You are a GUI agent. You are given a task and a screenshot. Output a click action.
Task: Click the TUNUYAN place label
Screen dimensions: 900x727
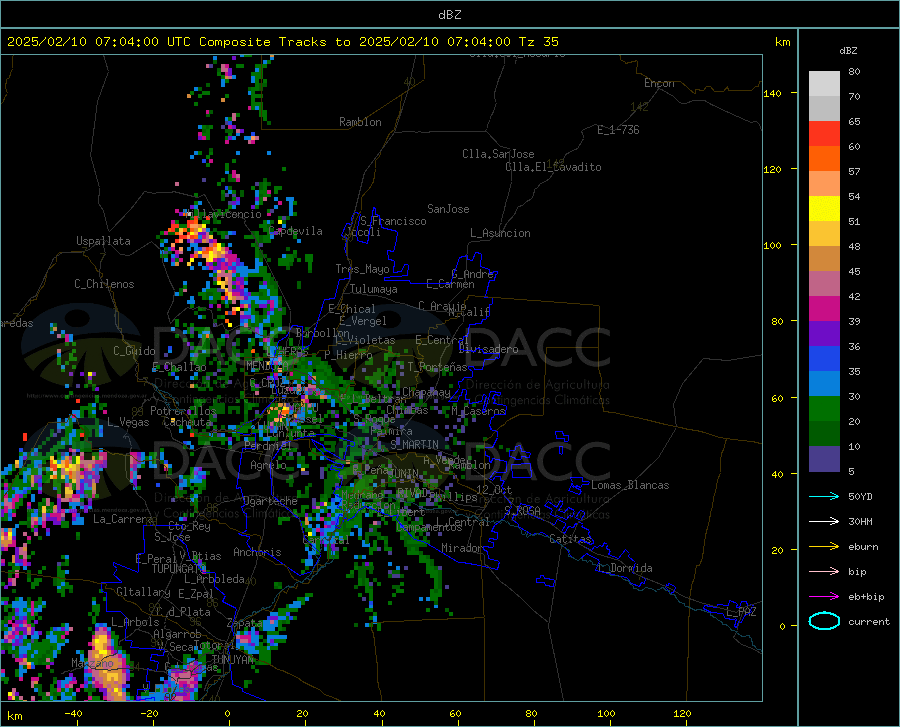coord(232,660)
